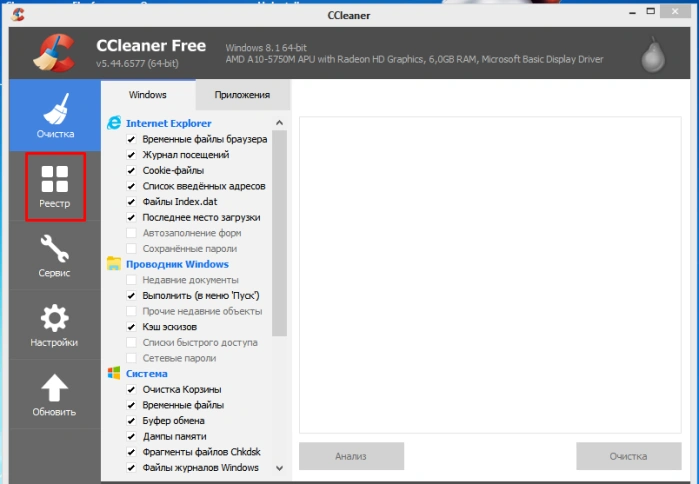Uncheck Файлы Index.dat
Image resolution: width=699 pixels, height=484 pixels.
[131, 201]
